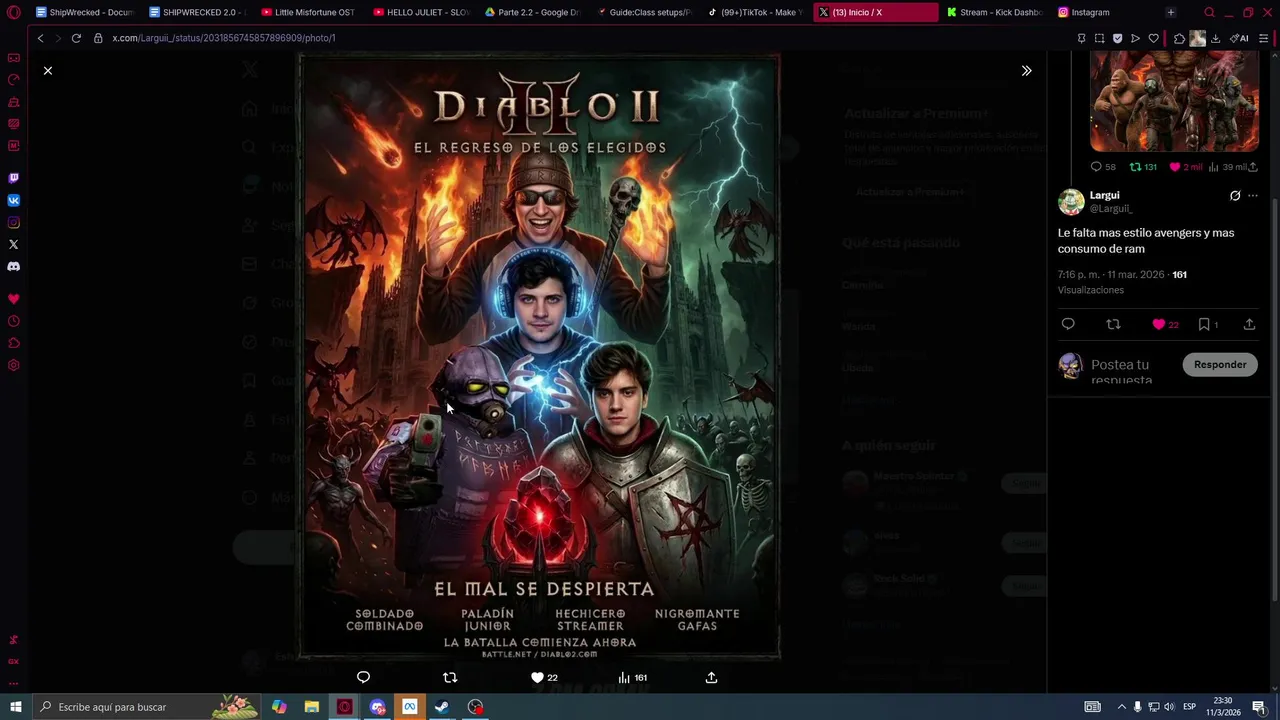Open the extensions cube icon
Image resolution: width=1280 pixels, height=720 pixels.
[x=1179, y=38]
